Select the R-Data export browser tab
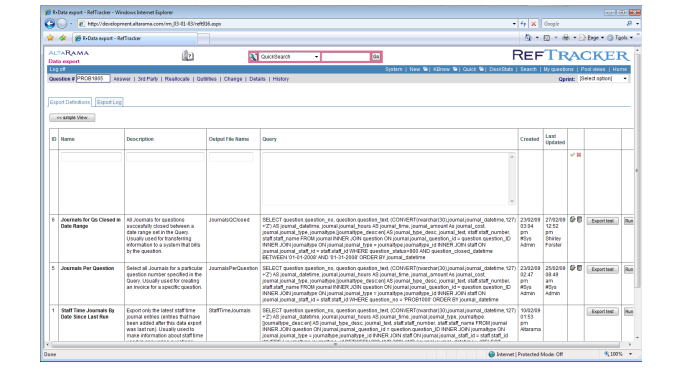 pos(135,38)
